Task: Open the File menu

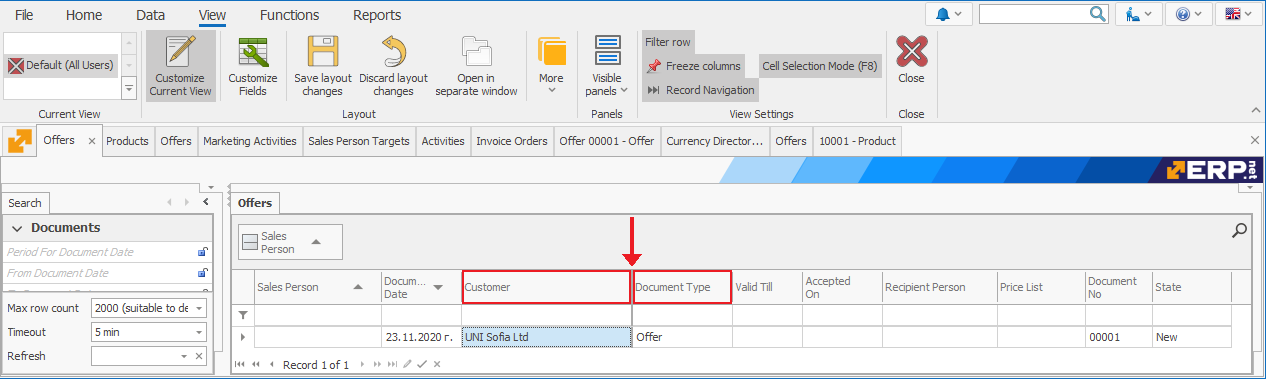Action: (24, 15)
